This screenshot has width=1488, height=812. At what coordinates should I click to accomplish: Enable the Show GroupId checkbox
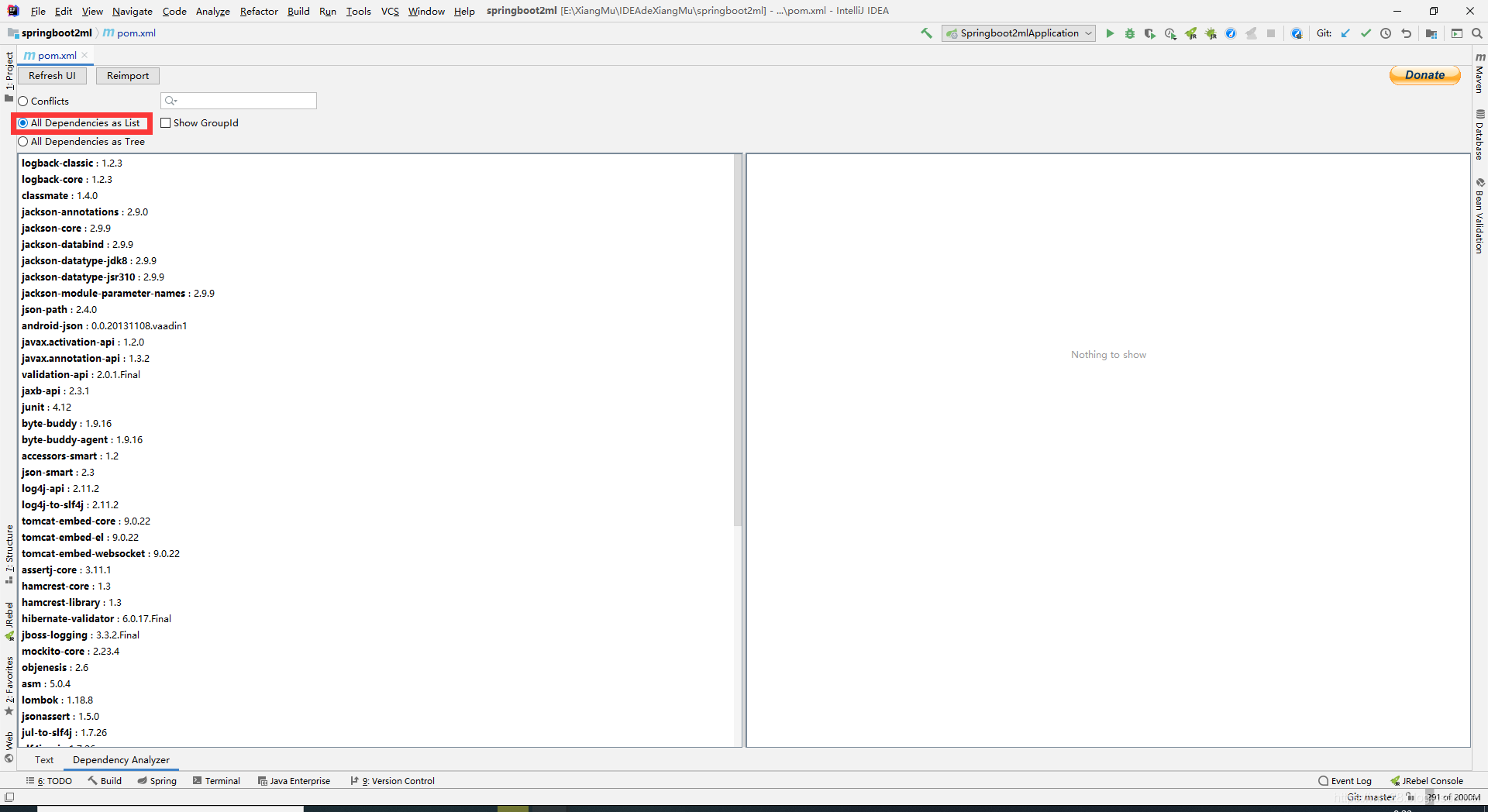pyautogui.click(x=165, y=123)
